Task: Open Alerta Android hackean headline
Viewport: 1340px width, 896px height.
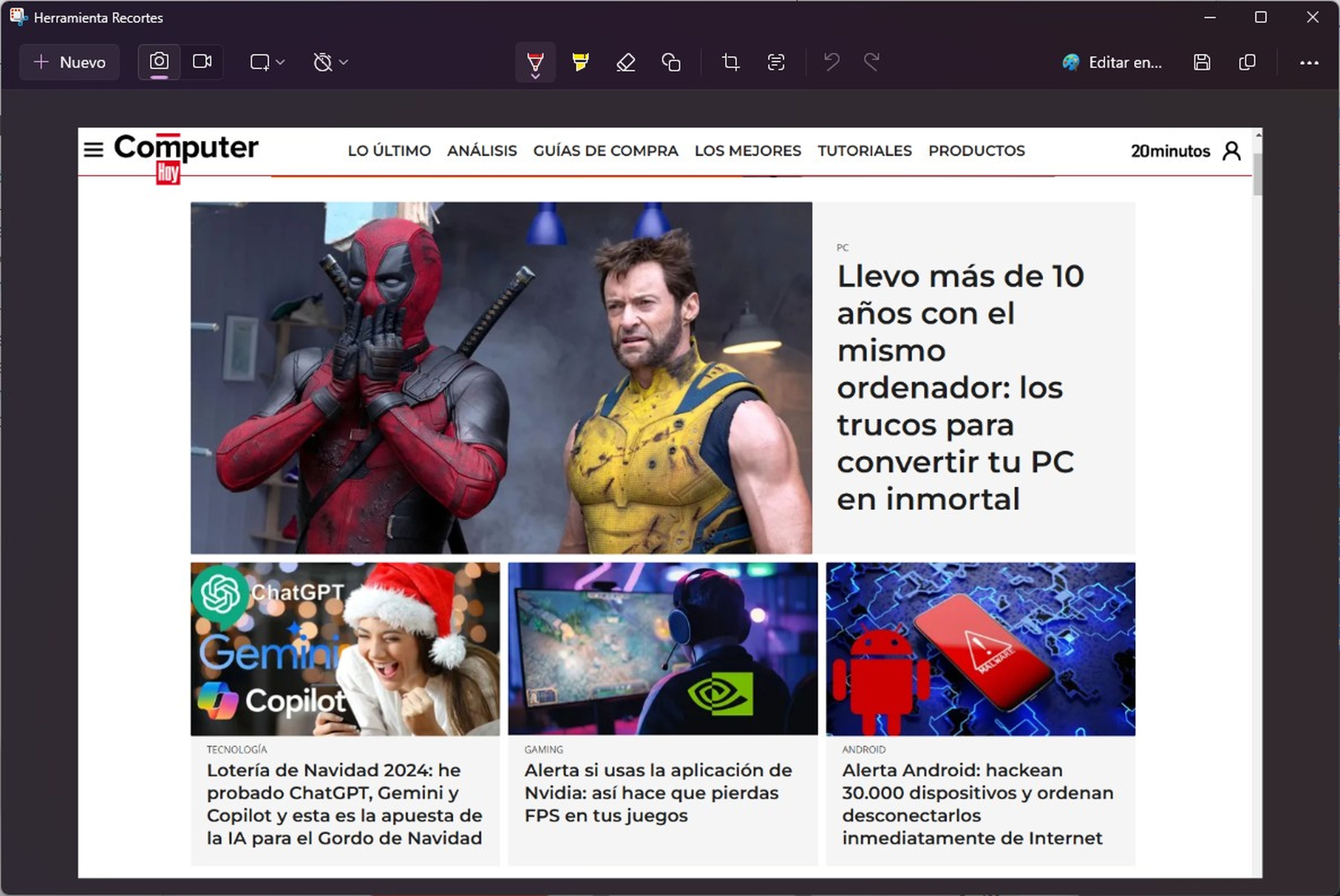Action: tap(978, 804)
